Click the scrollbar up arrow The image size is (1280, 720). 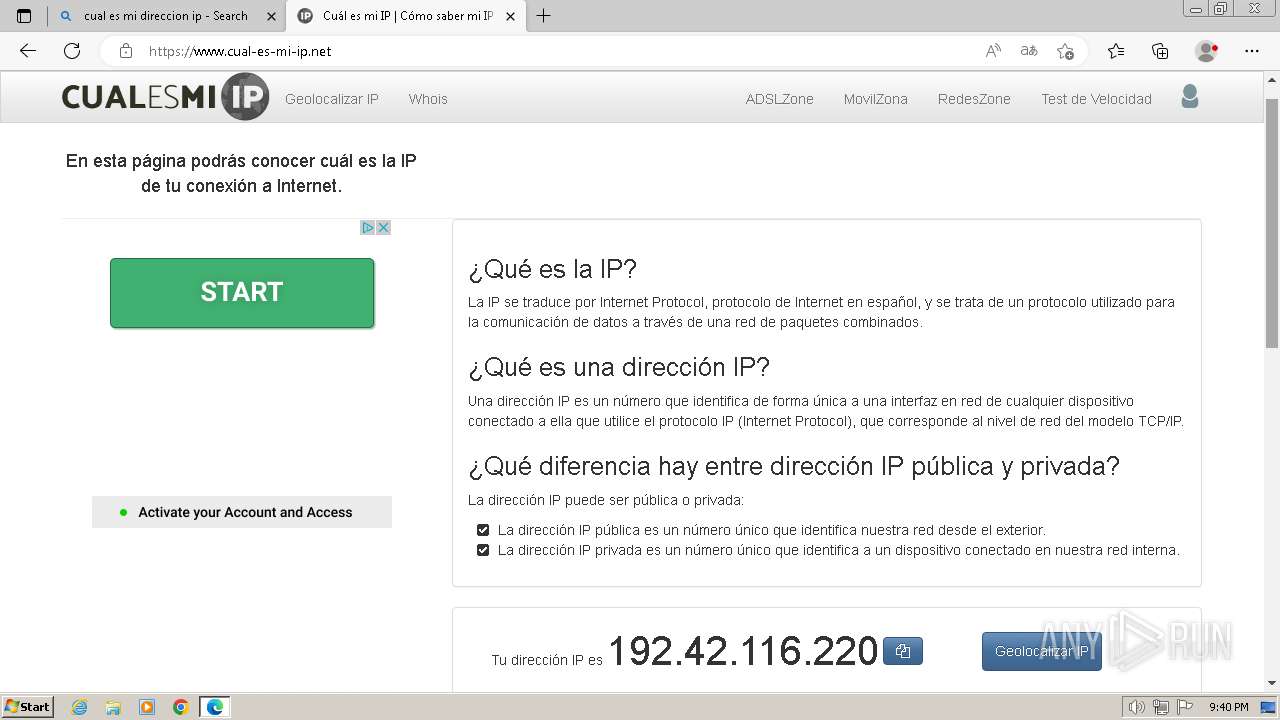[1272, 79]
